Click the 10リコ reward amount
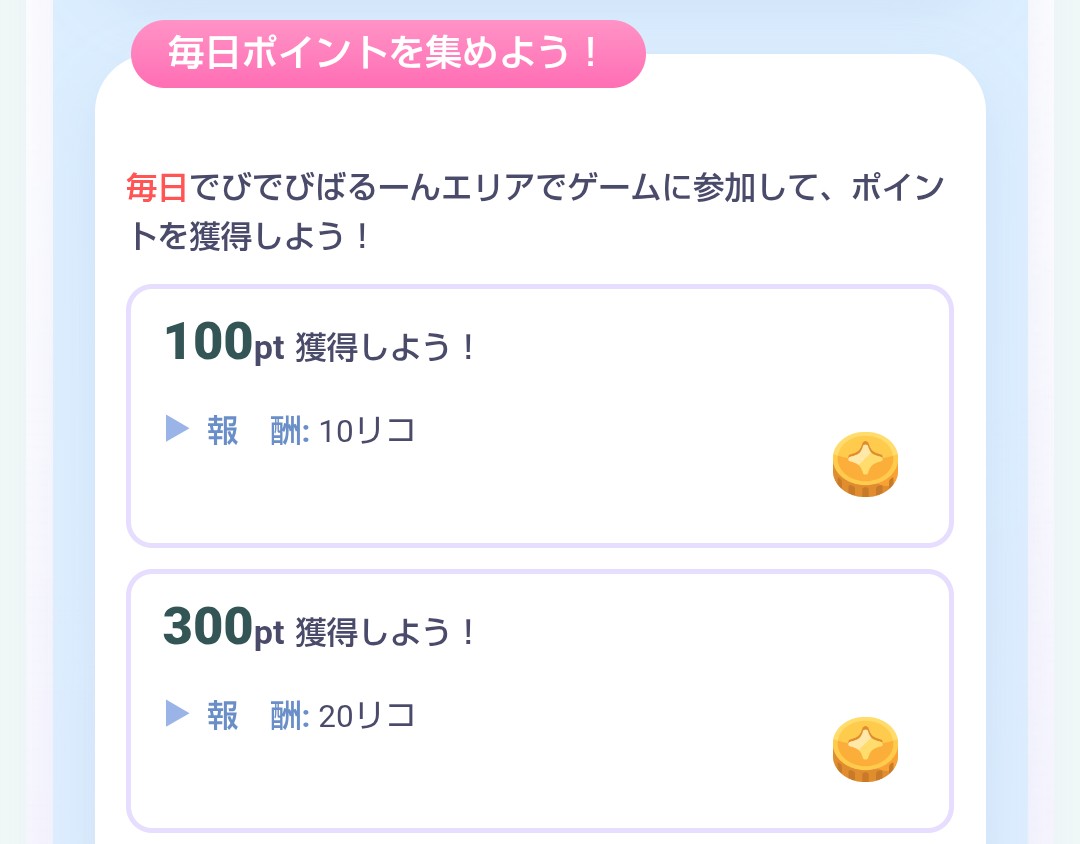This screenshot has width=1080, height=844. tap(366, 431)
